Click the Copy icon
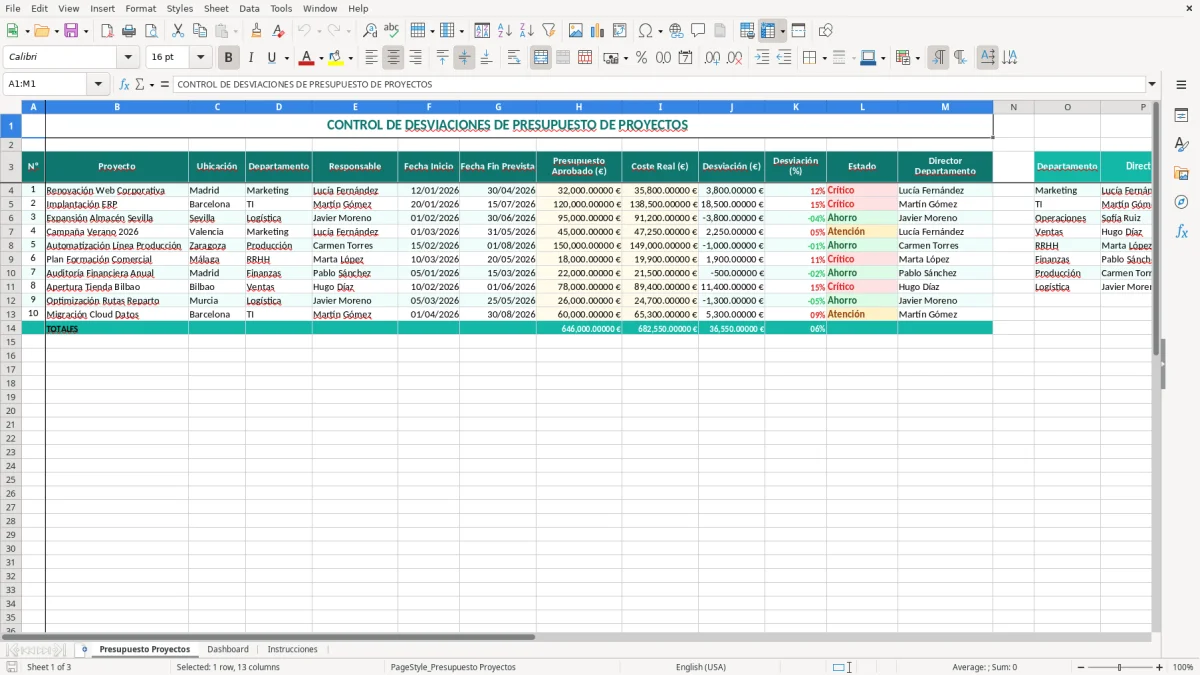Screen dimensions: 1200x675 [199, 31]
